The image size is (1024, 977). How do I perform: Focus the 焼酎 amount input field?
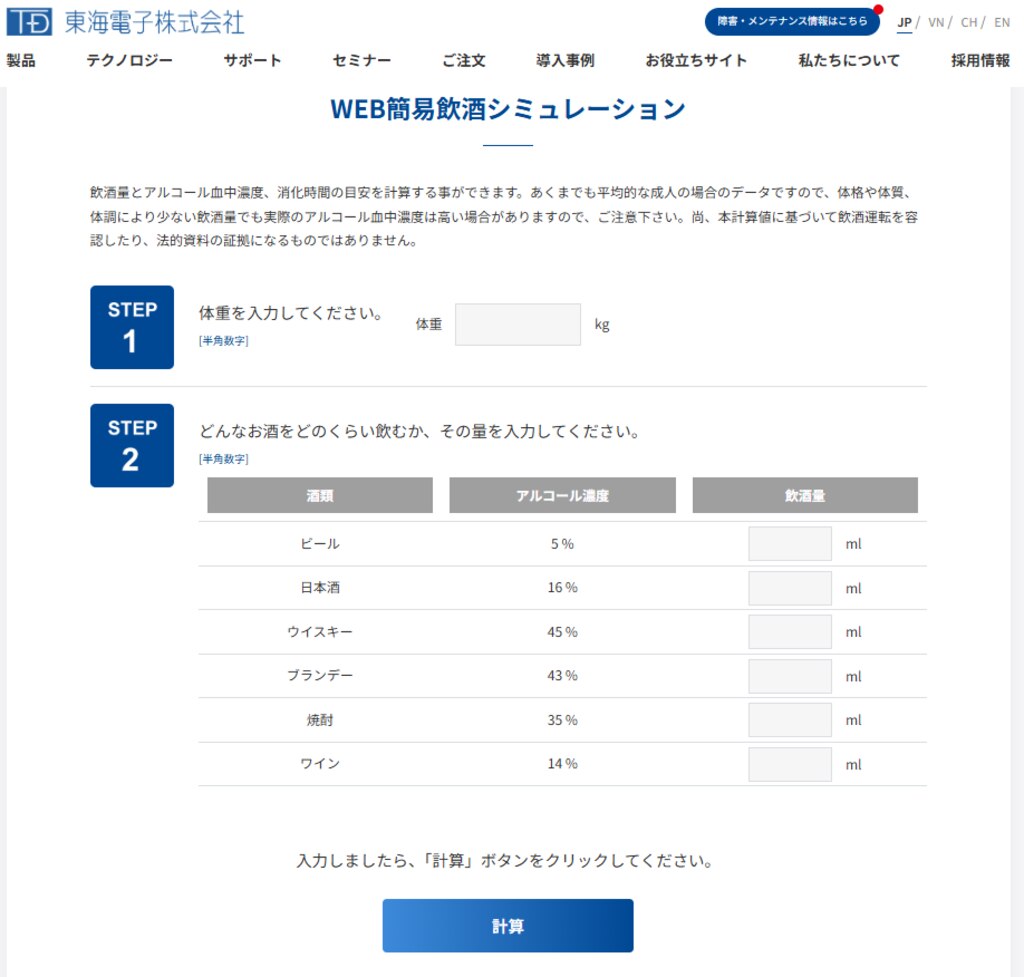tap(789, 720)
